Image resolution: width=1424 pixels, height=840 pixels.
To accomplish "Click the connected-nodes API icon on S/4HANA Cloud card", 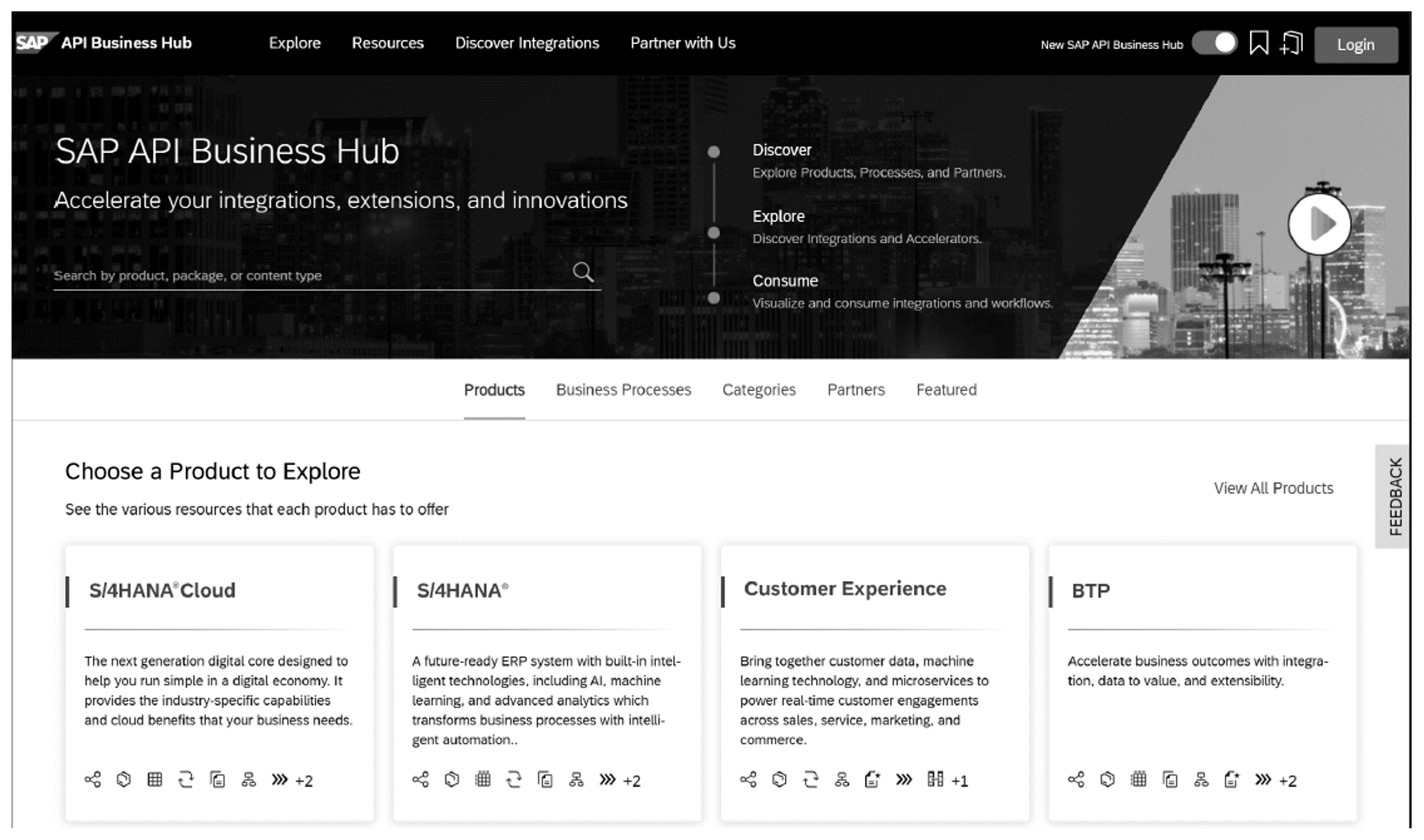I will [x=93, y=779].
